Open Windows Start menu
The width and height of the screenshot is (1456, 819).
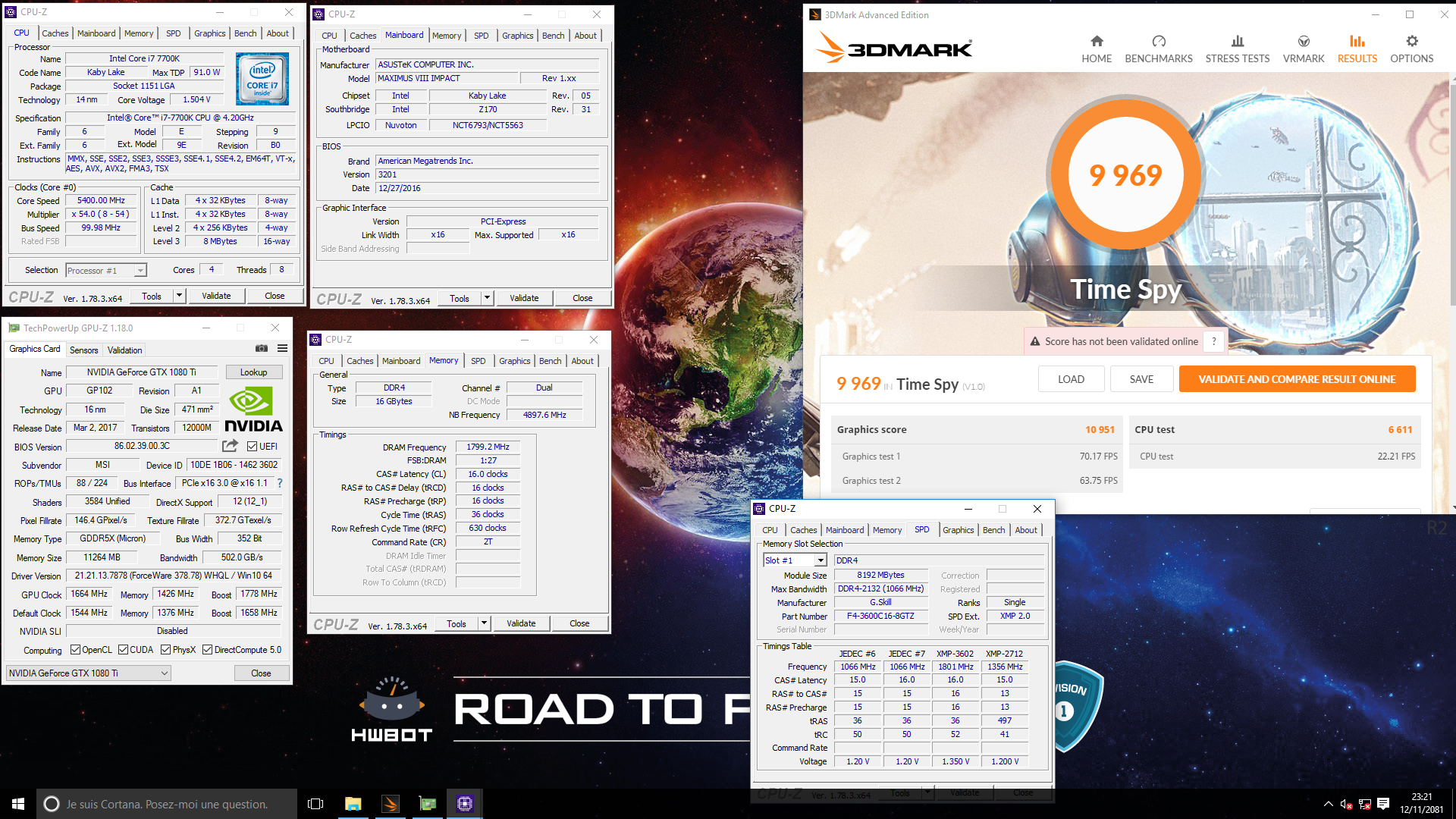pos(18,804)
